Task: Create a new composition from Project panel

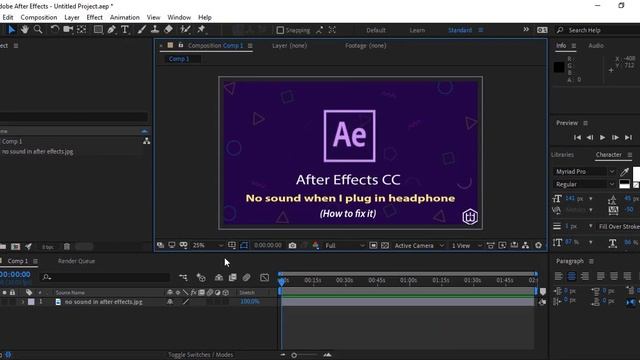Action: click(x=16, y=247)
